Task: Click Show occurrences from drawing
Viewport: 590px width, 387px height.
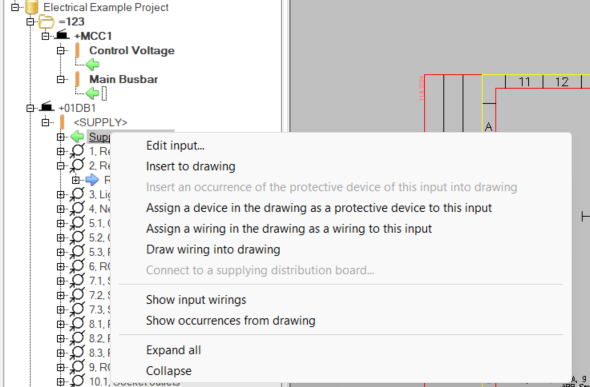Action: coord(231,320)
